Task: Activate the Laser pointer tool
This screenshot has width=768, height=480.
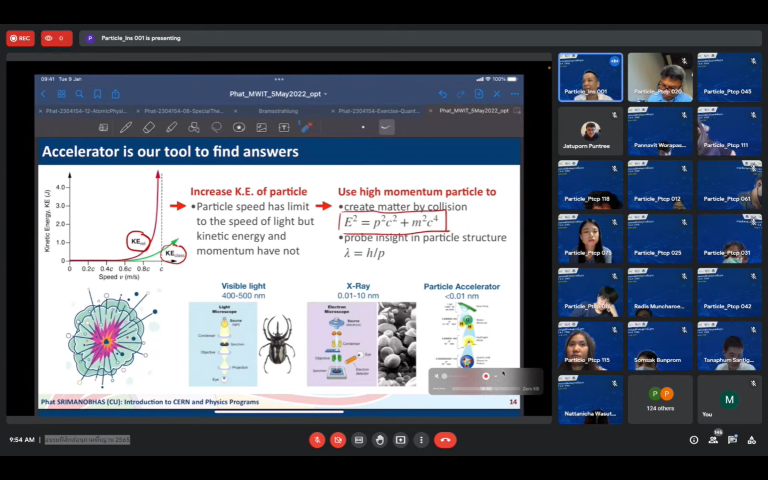Action: pyautogui.click(x=307, y=127)
